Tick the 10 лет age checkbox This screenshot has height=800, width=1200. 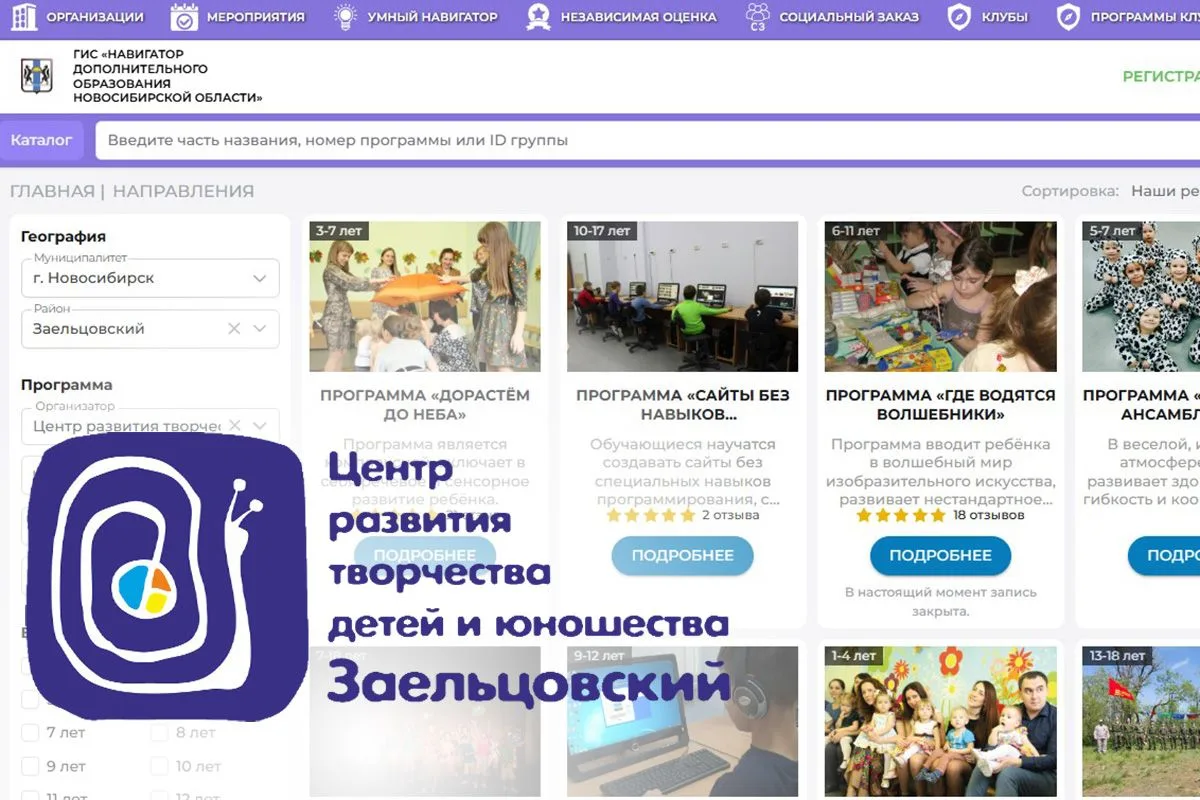coord(159,767)
